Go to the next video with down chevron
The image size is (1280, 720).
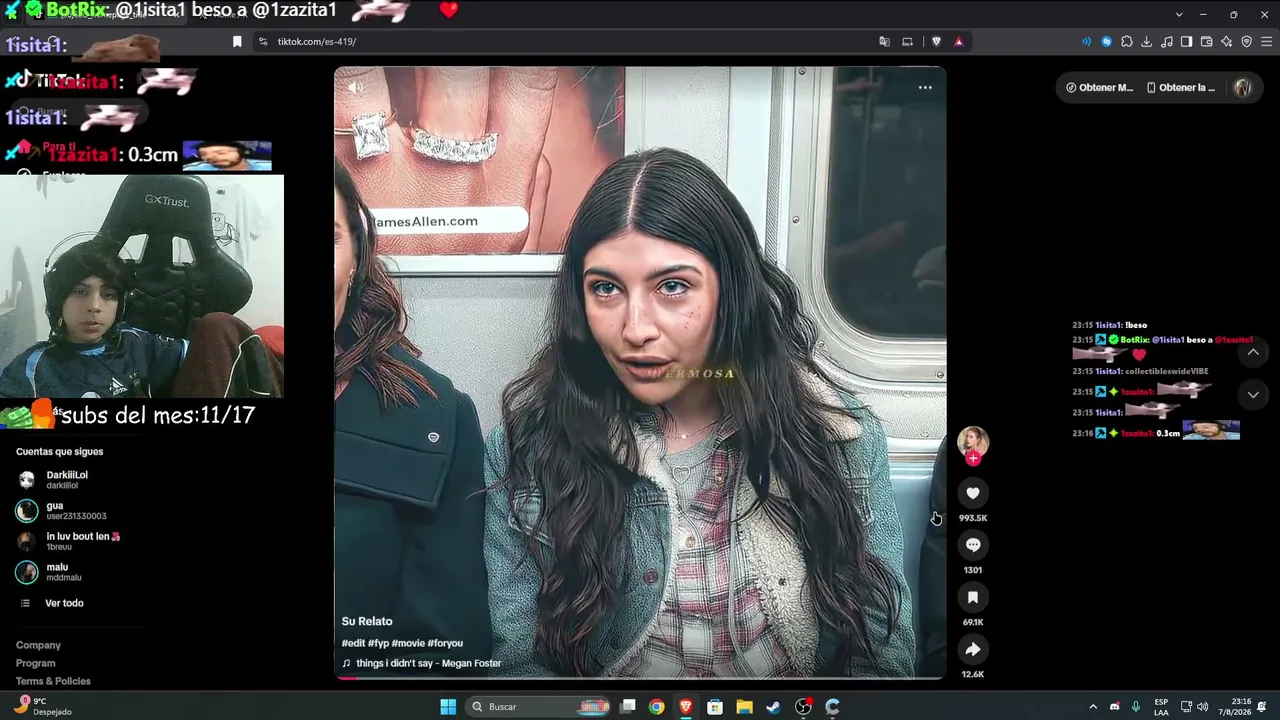click(1253, 395)
